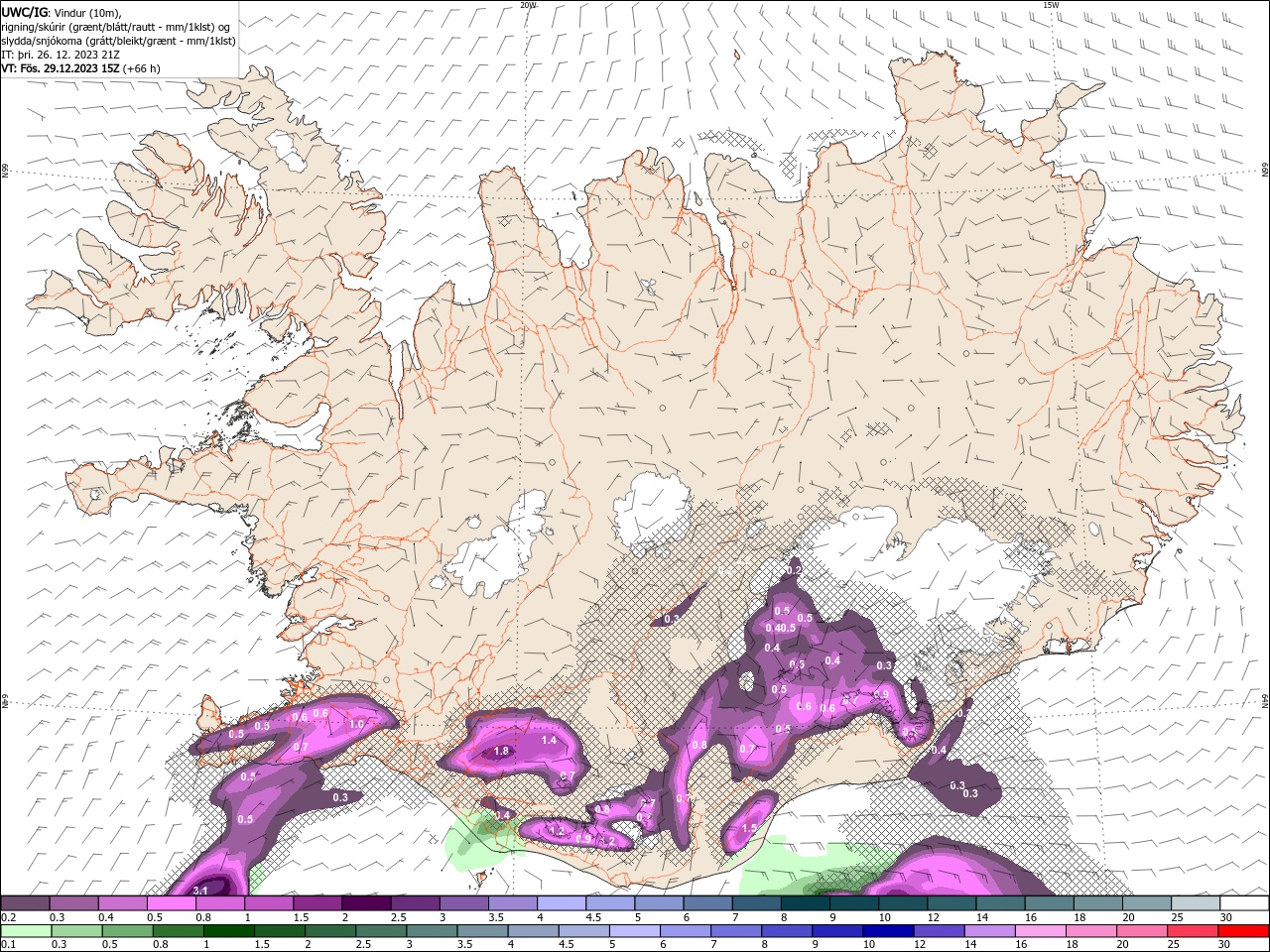Click the 'rigning/skúrir' legend description line
Viewport: 1270px width, 952px height.
tap(116, 27)
